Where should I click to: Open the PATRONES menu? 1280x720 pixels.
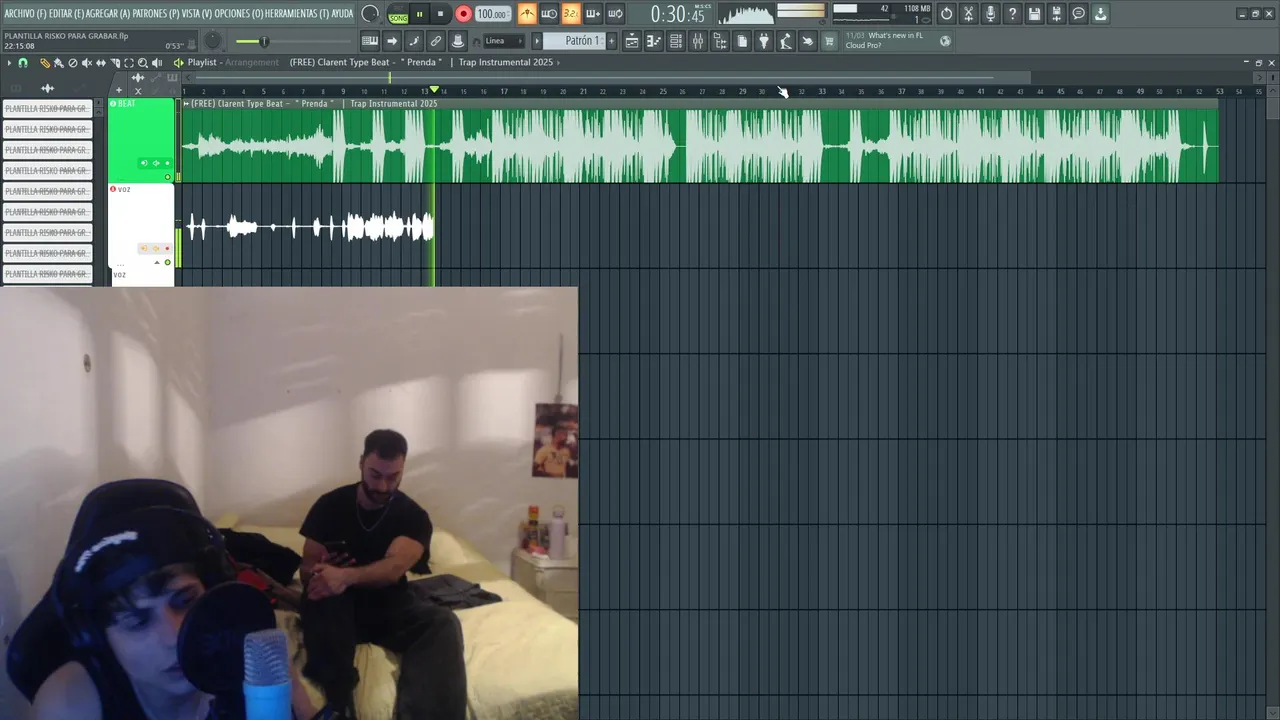pos(156,13)
